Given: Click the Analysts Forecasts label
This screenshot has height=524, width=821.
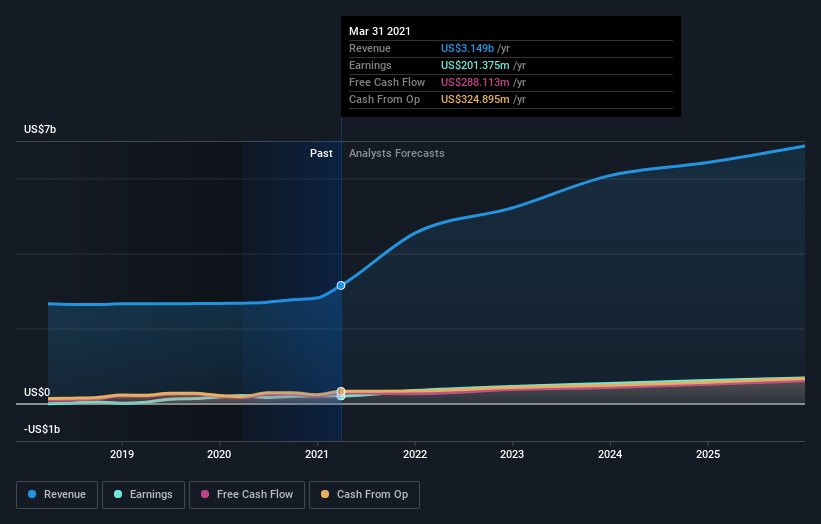Looking at the screenshot, I should (397, 153).
